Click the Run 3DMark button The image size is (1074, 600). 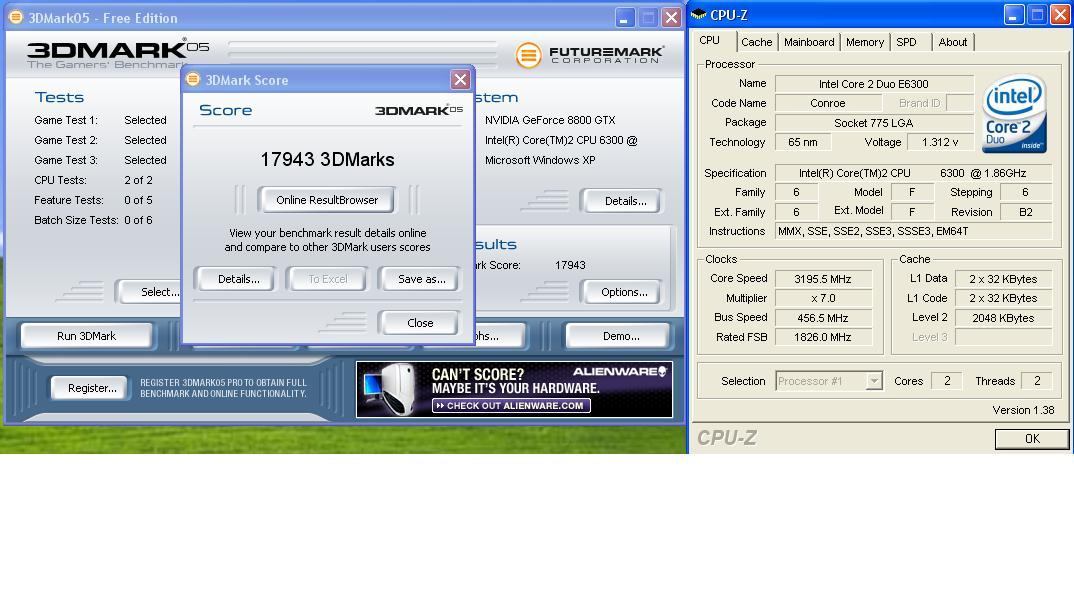[86, 336]
